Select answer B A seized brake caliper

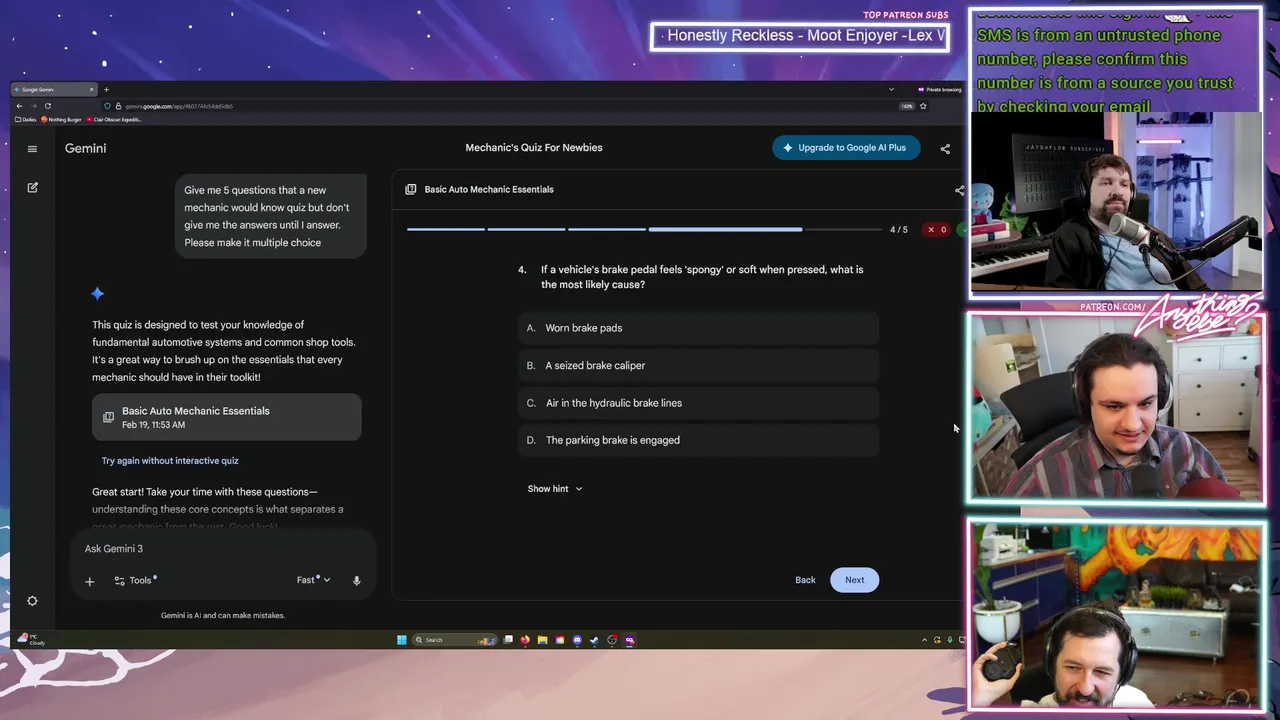tap(699, 366)
